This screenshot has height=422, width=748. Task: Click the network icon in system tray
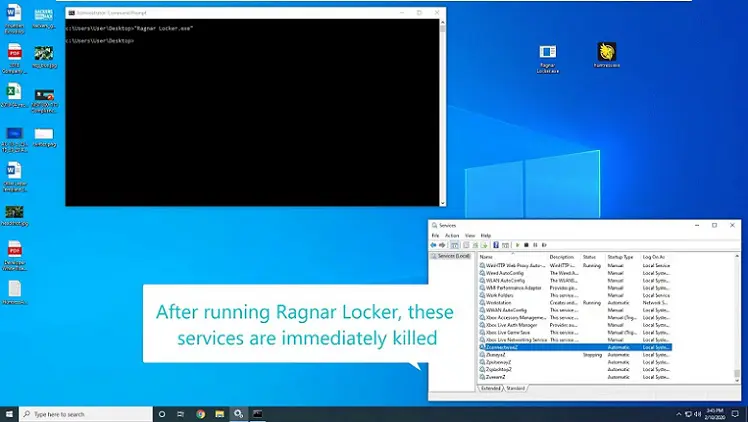688,414
